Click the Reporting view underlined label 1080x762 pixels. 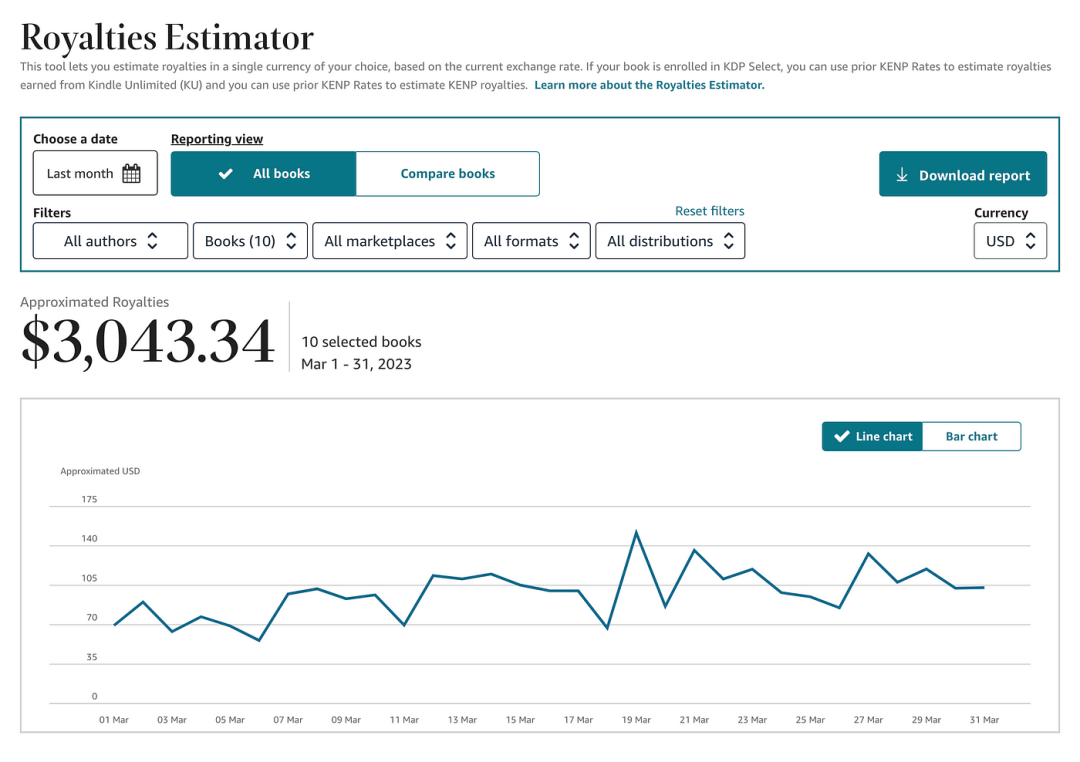(x=217, y=139)
